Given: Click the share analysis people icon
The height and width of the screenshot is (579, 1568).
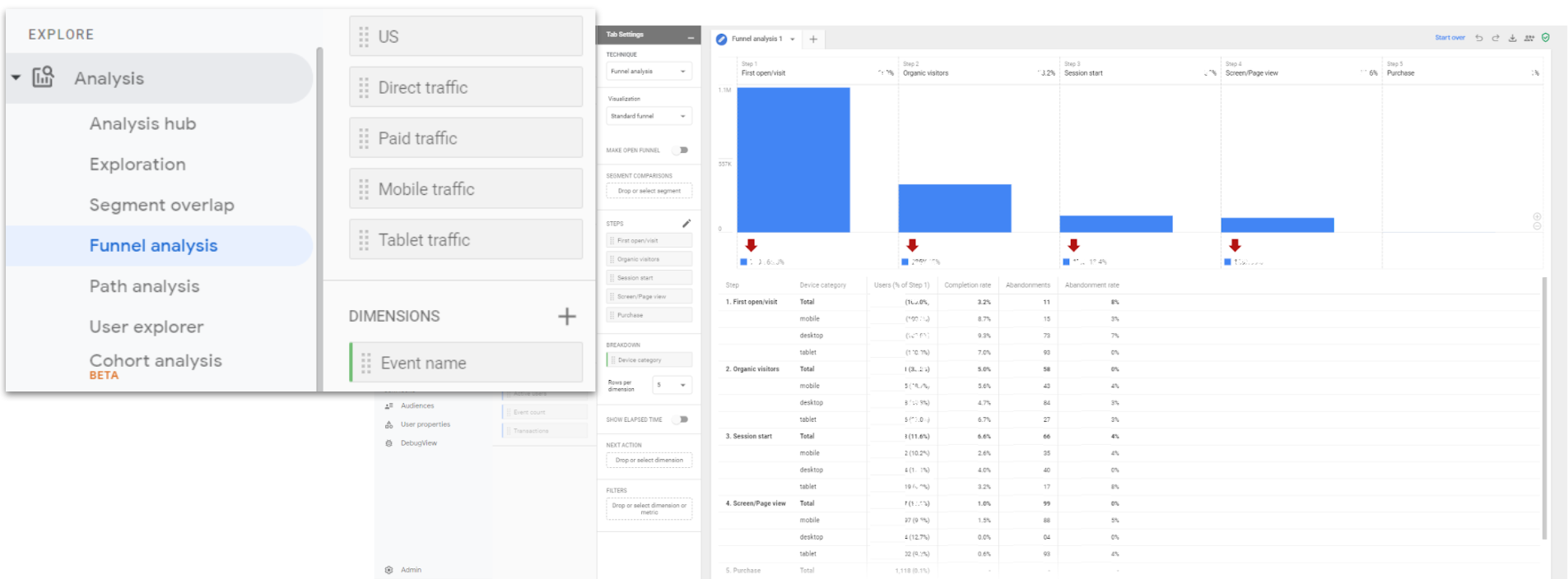Looking at the screenshot, I should click(x=1529, y=38).
